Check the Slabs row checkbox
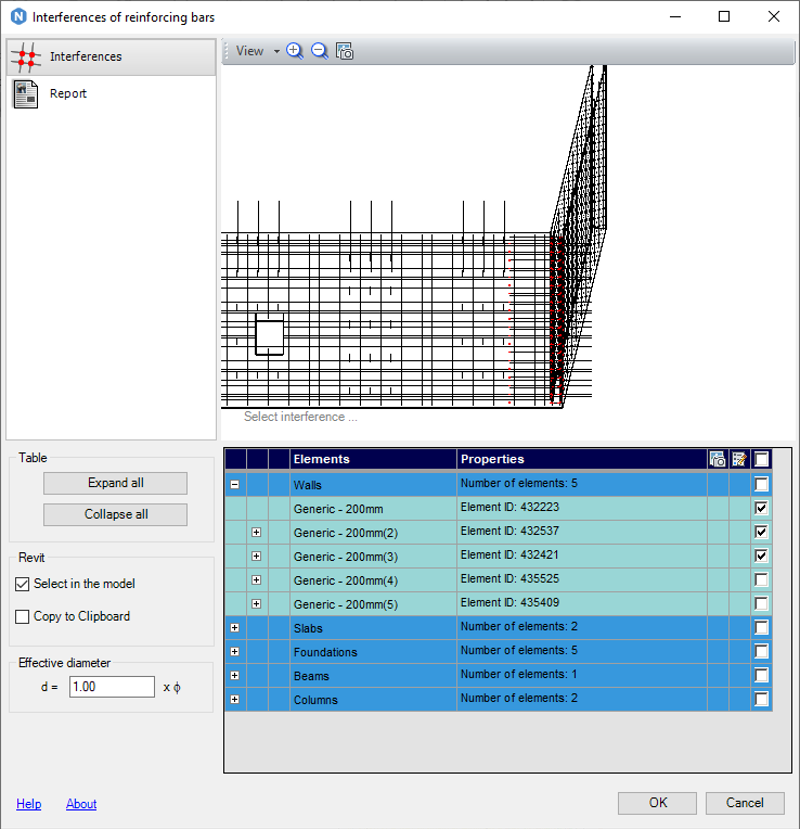Viewport: 800px width, 829px height. point(762,628)
